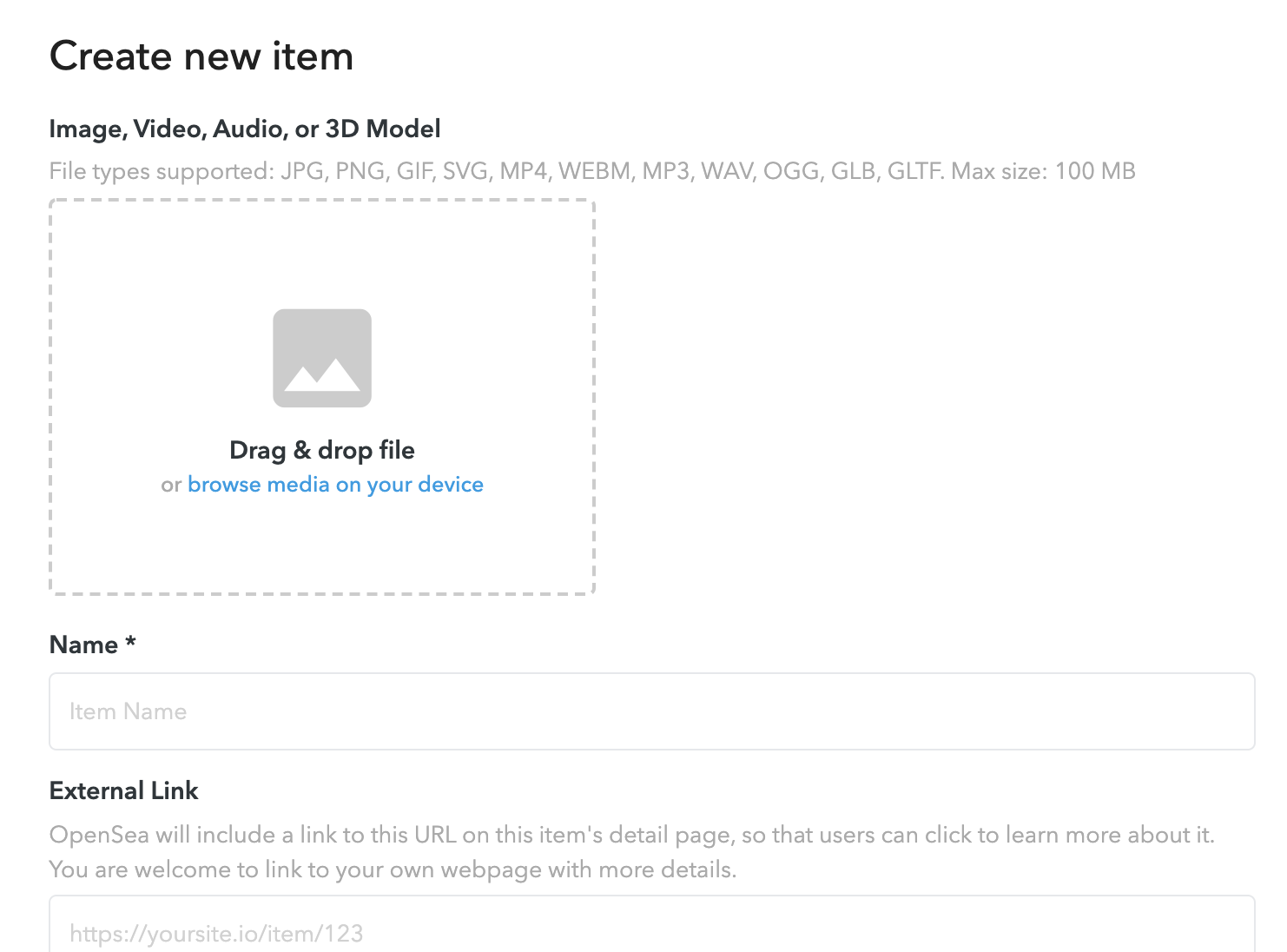The image size is (1287, 952).
Task: Click the "Image, Video, Audio, or 3D Model" label
Action: tap(245, 129)
